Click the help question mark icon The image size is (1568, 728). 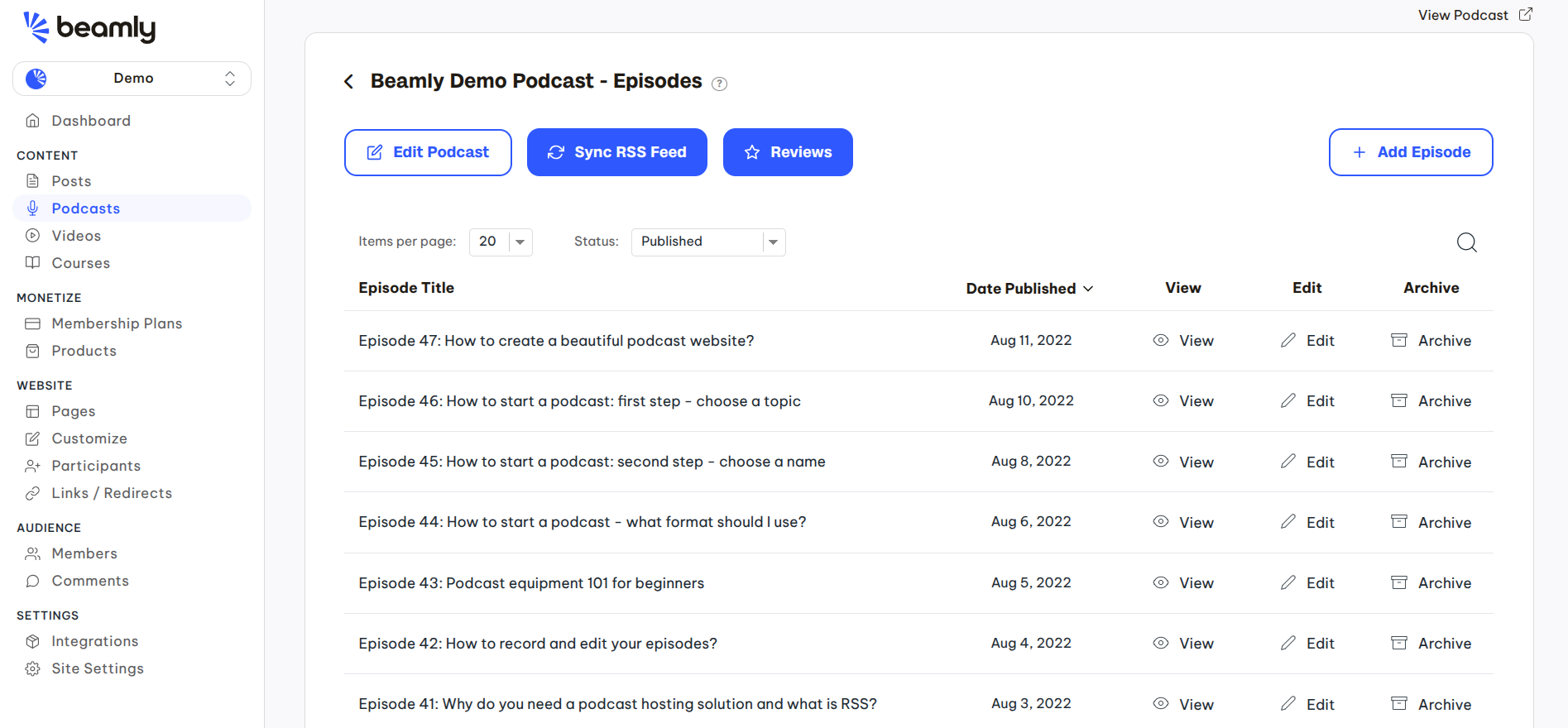(720, 84)
